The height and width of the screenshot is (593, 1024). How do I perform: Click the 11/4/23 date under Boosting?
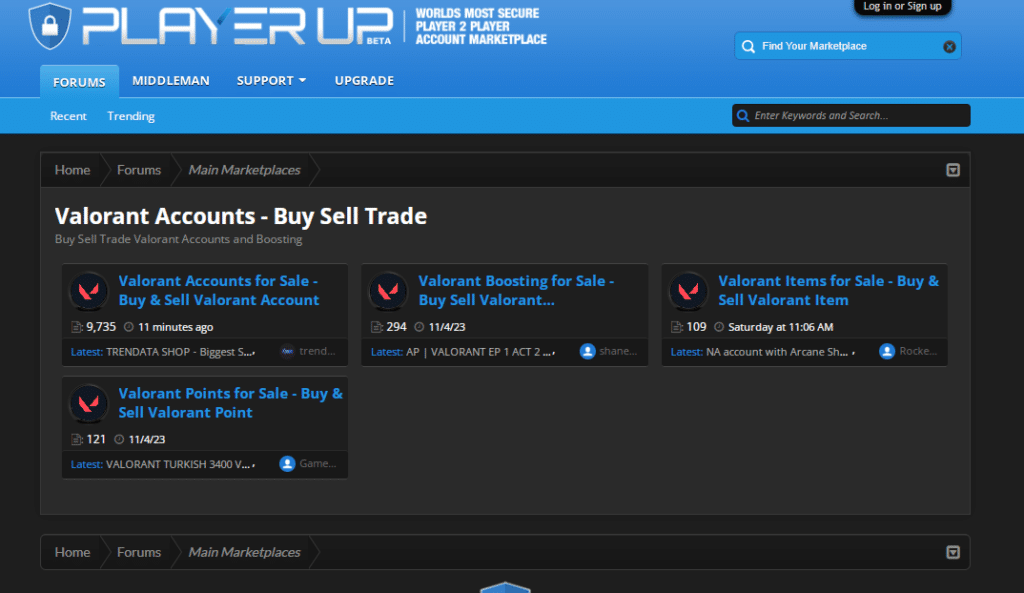(x=447, y=327)
